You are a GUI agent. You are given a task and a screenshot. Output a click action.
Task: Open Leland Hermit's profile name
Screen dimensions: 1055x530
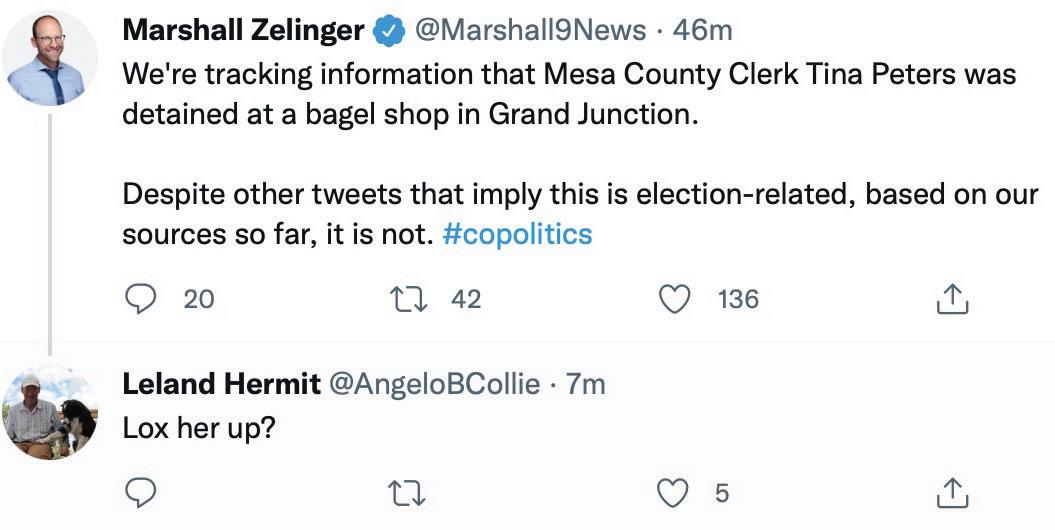[x=221, y=383]
